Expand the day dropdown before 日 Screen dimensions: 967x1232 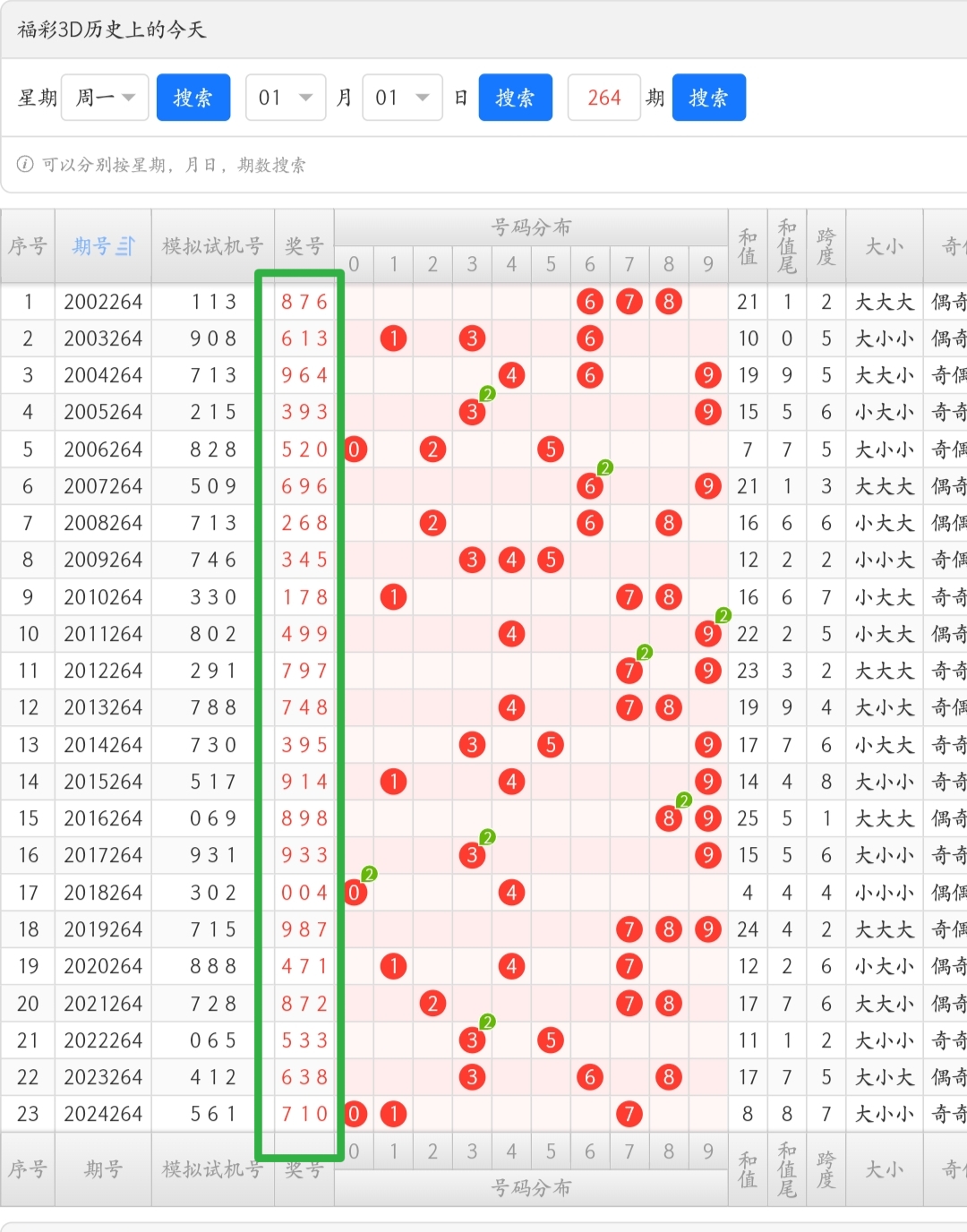(402, 98)
